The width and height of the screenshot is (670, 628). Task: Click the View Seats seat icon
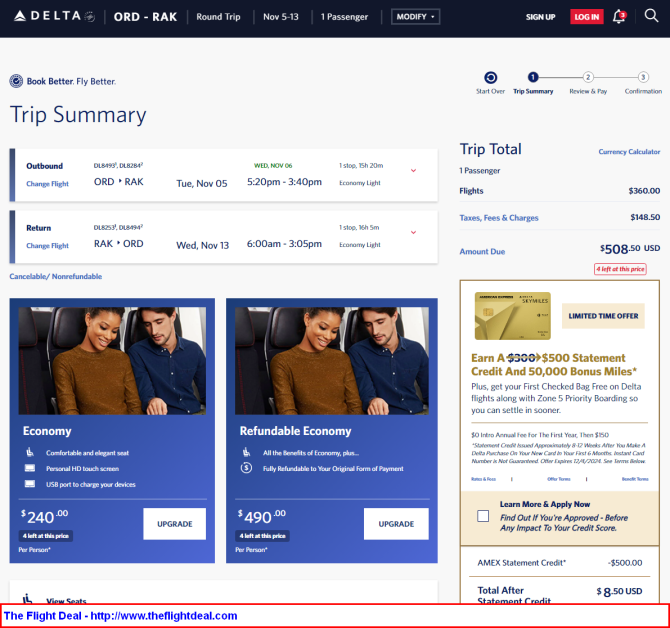pos(28,599)
